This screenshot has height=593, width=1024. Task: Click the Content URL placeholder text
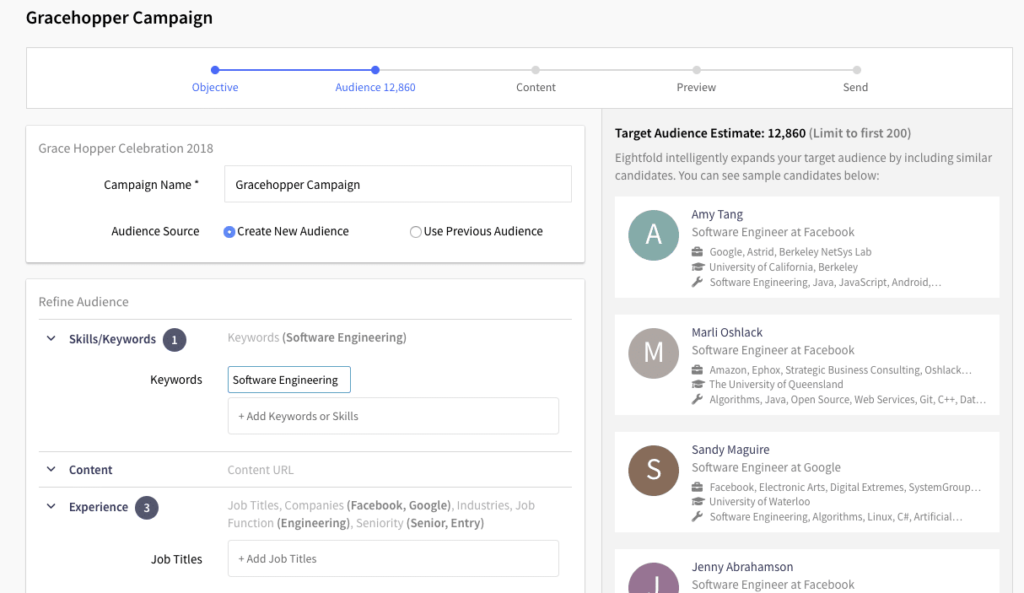(x=261, y=470)
